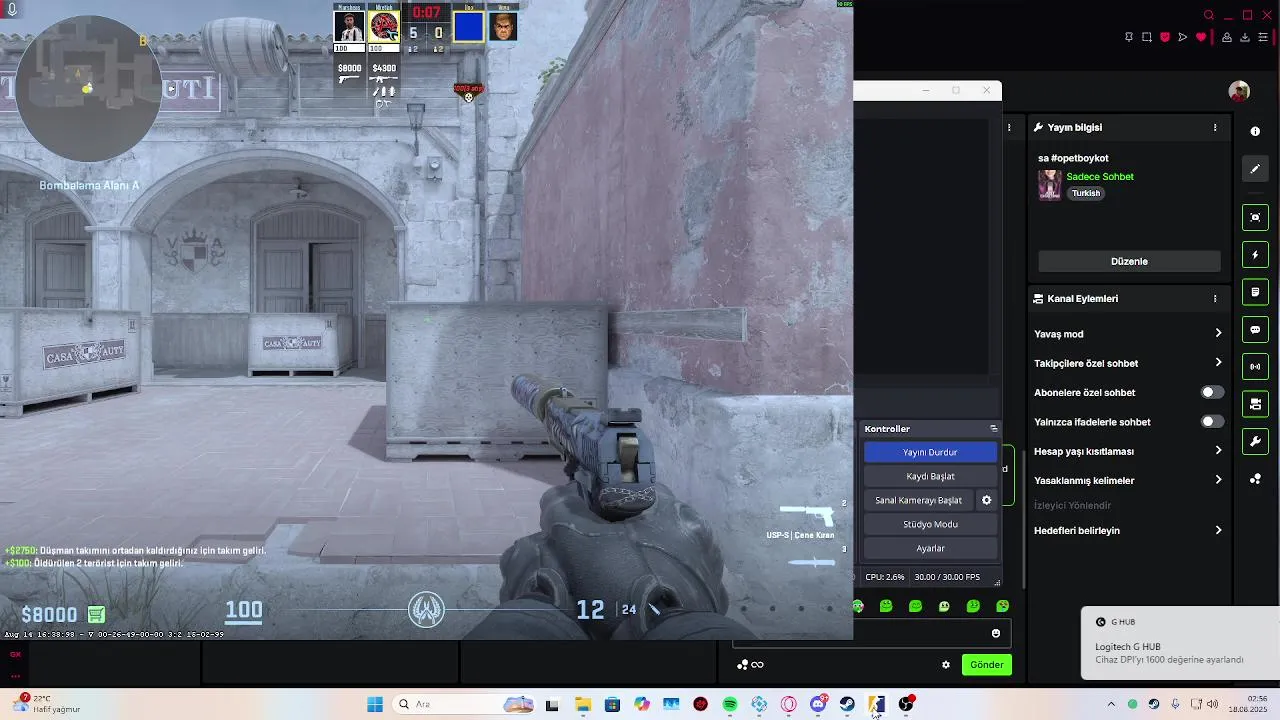Open the broadcast signal icon in sidebar
The width and height of the screenshot is (1280, 720).
click(1255, 367)
